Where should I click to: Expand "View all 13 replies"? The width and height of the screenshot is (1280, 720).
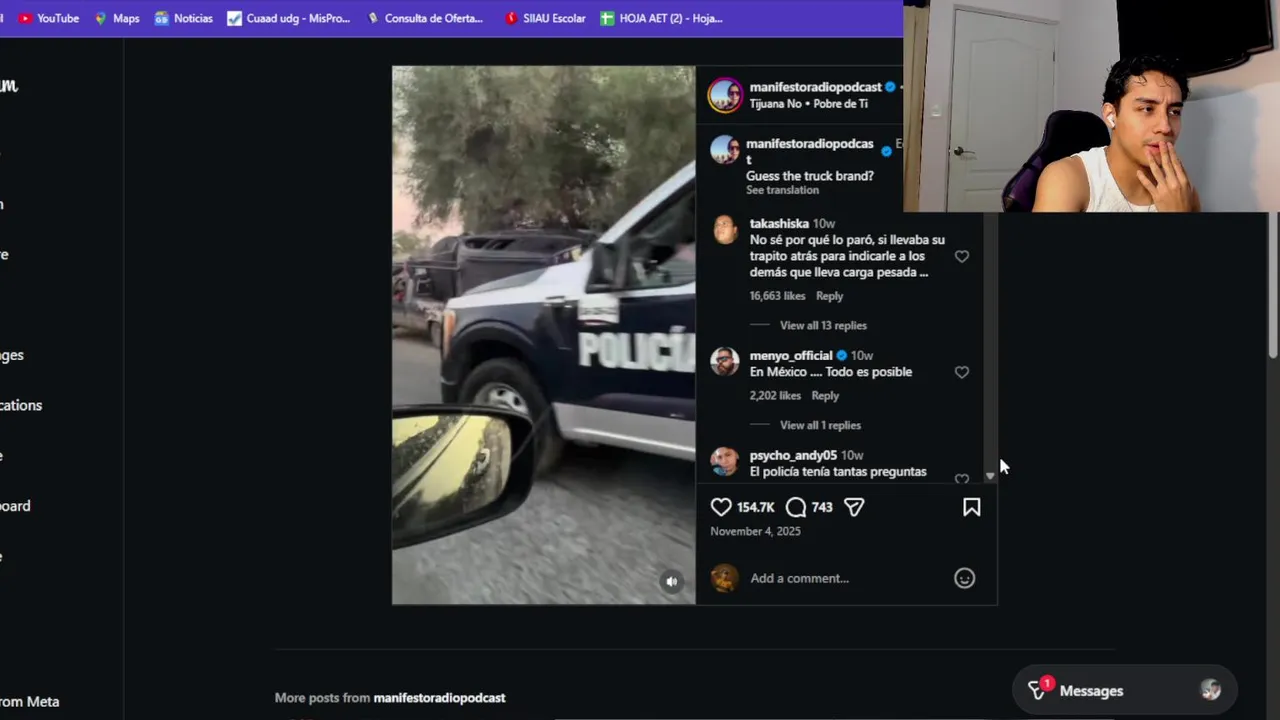823,325
